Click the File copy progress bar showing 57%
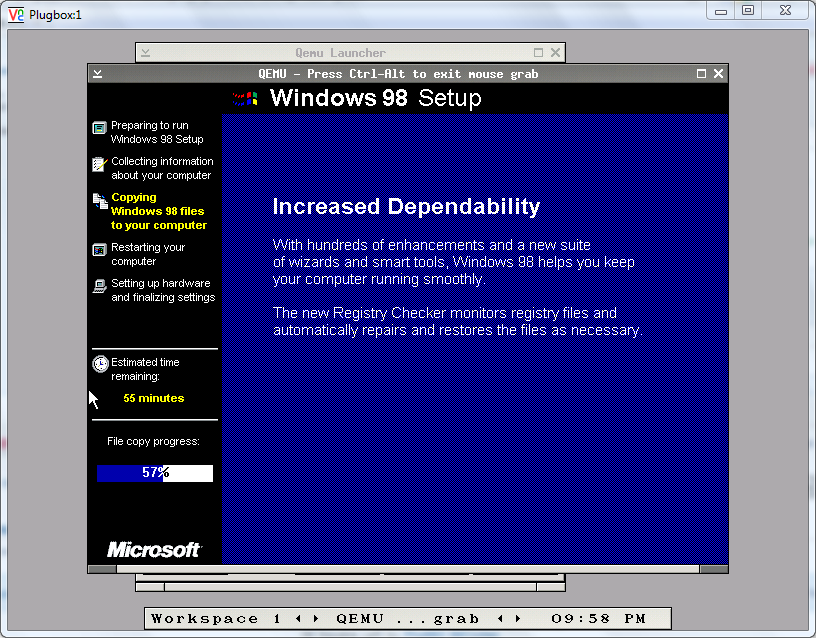Image resolution: width=816 pixels, height=638 pixels. pos(155,473)
